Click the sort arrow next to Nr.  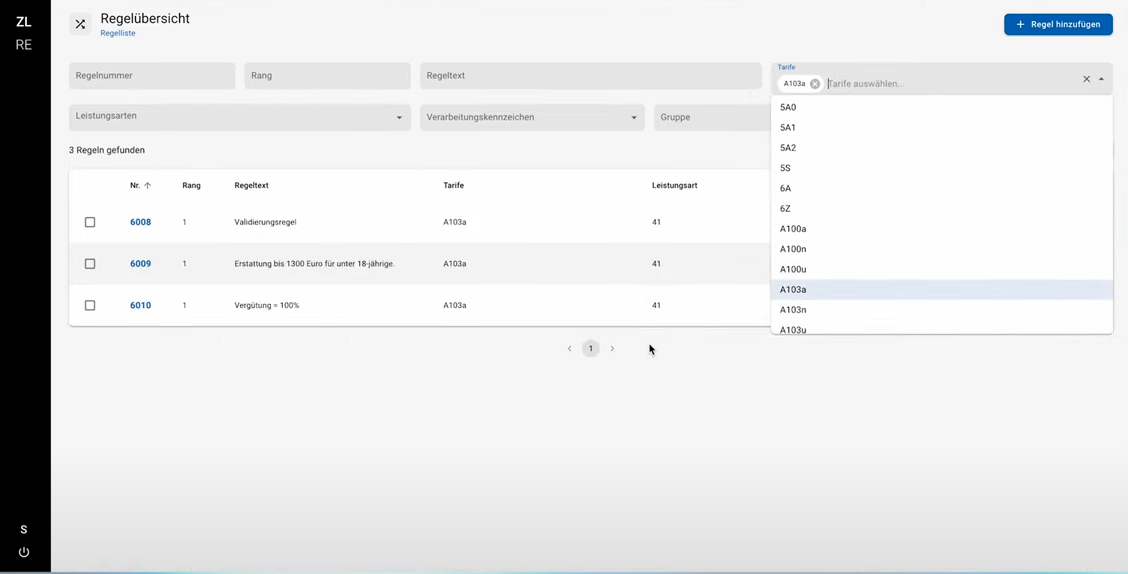148,185
